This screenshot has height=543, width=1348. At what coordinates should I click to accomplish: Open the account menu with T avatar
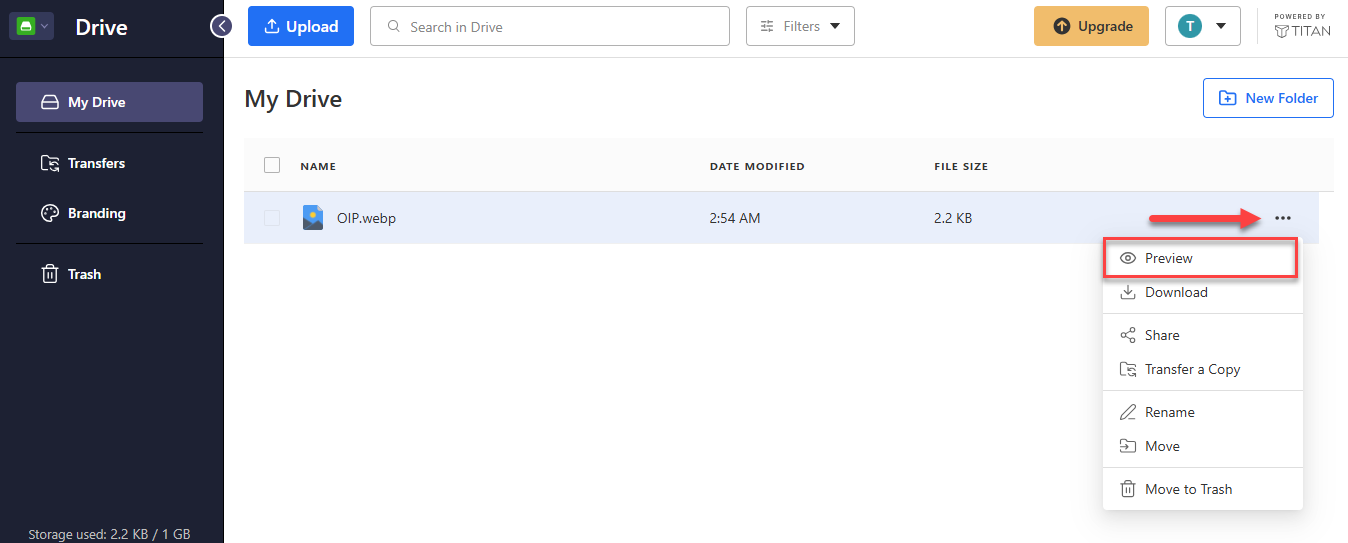pyautogui.click(x=1203, y=26)
